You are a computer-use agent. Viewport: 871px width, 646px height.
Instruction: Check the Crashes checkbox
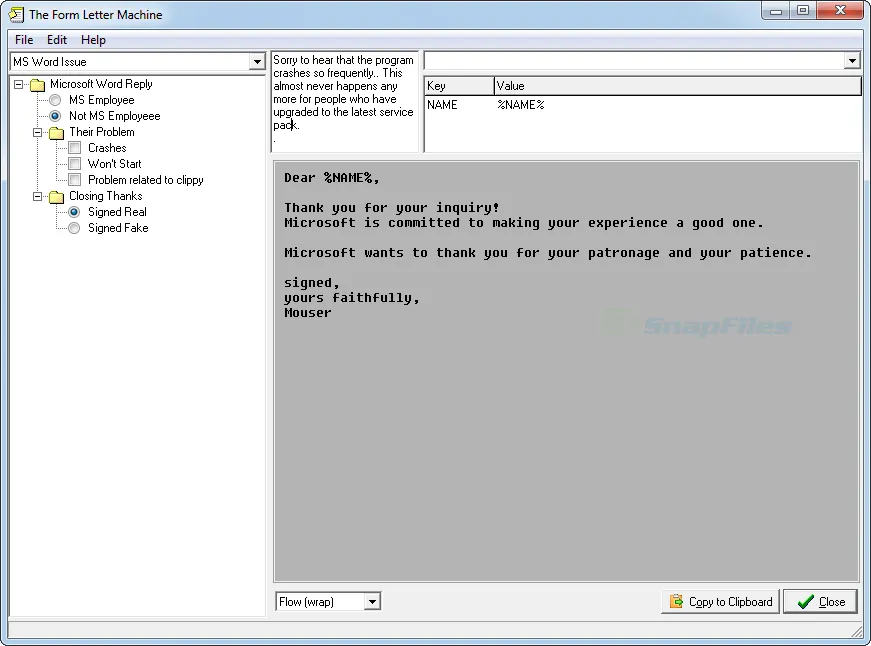(x=75, y=148)
